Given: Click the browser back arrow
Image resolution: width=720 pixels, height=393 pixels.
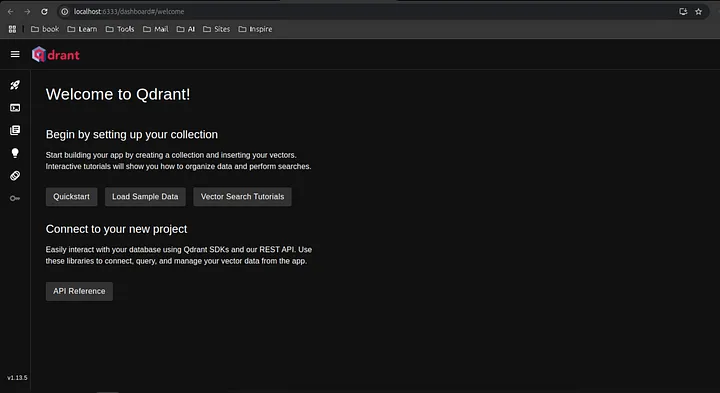Looking at the screenshot, I should (x=11, y=11).
